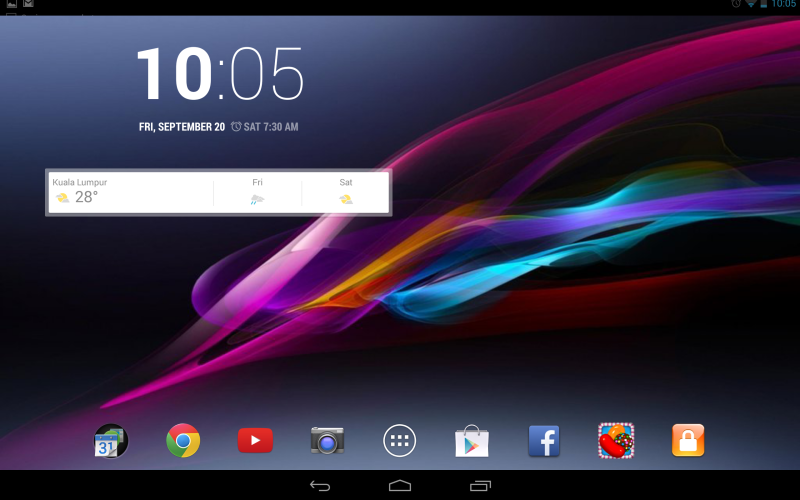The height and width of the screenshot is (500, 800).
Task: Open the Calendar app in the dock
Action: (110, 441)
